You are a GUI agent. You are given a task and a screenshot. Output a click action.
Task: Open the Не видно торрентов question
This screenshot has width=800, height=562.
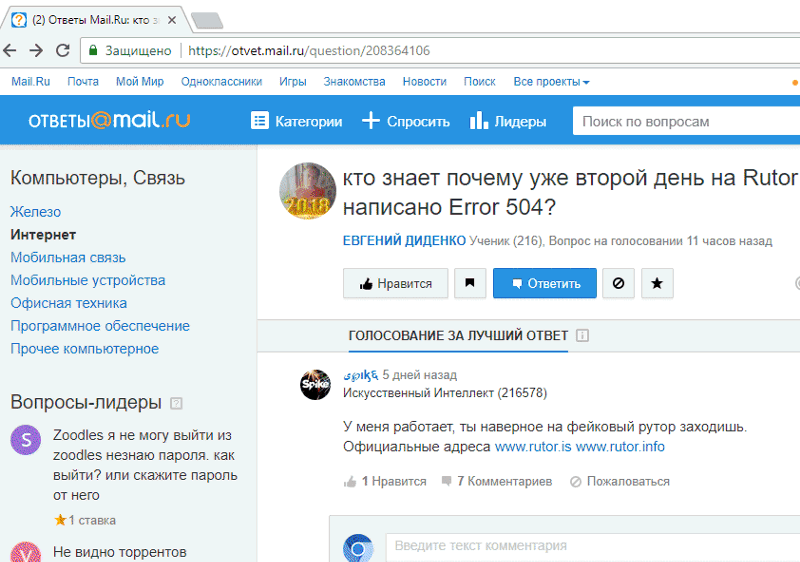pos(119,552)
